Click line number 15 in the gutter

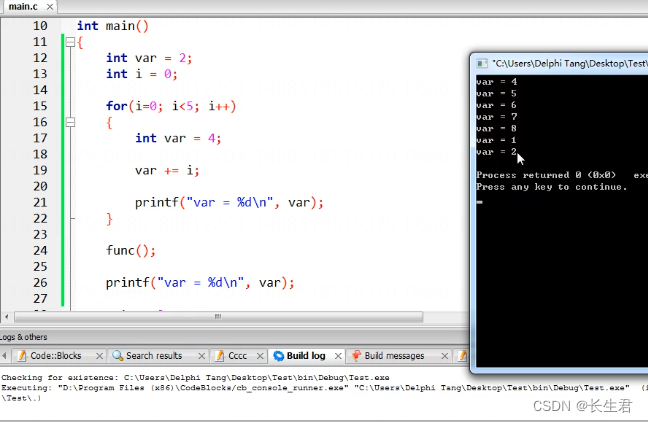[40, 106]
